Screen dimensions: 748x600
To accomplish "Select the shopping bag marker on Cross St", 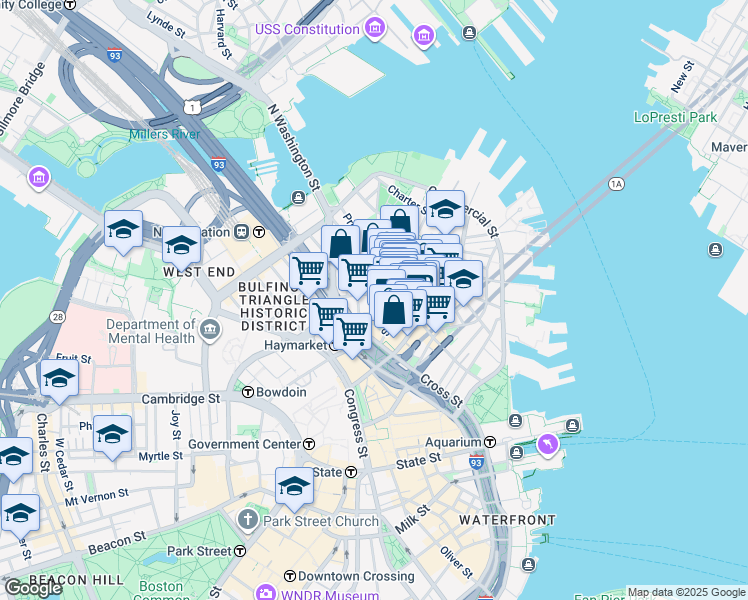I will (394, 310).
